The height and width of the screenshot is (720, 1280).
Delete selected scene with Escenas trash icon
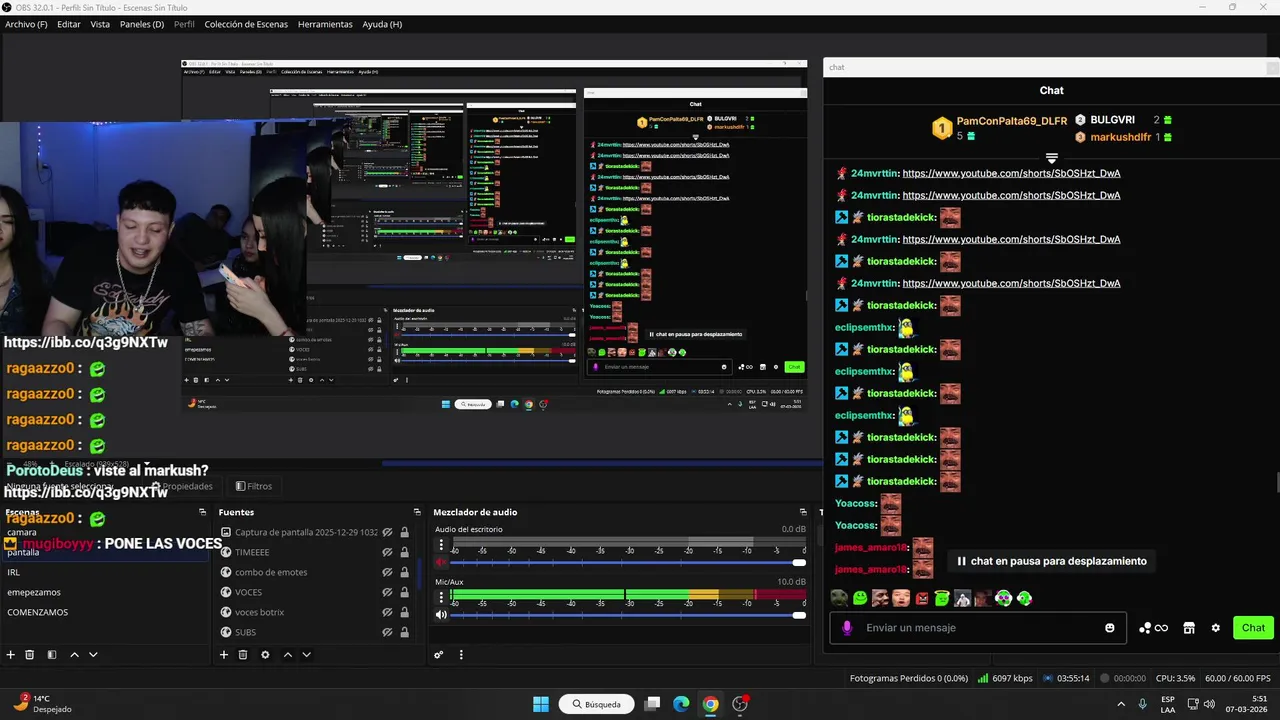(30, 655)
